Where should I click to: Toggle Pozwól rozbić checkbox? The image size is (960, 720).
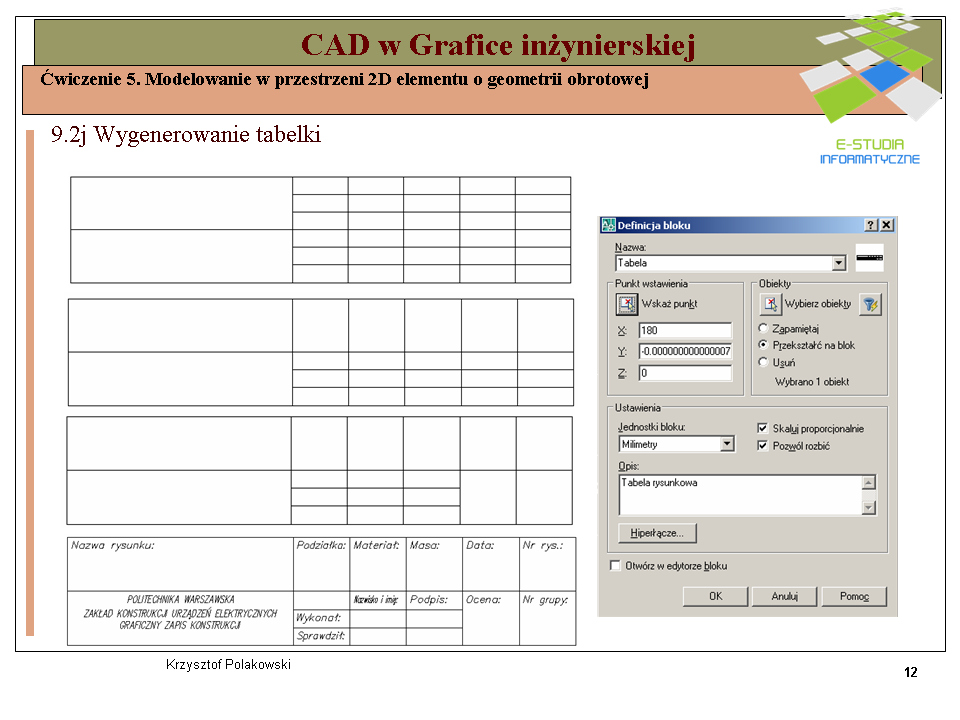(x=762, y=445)
